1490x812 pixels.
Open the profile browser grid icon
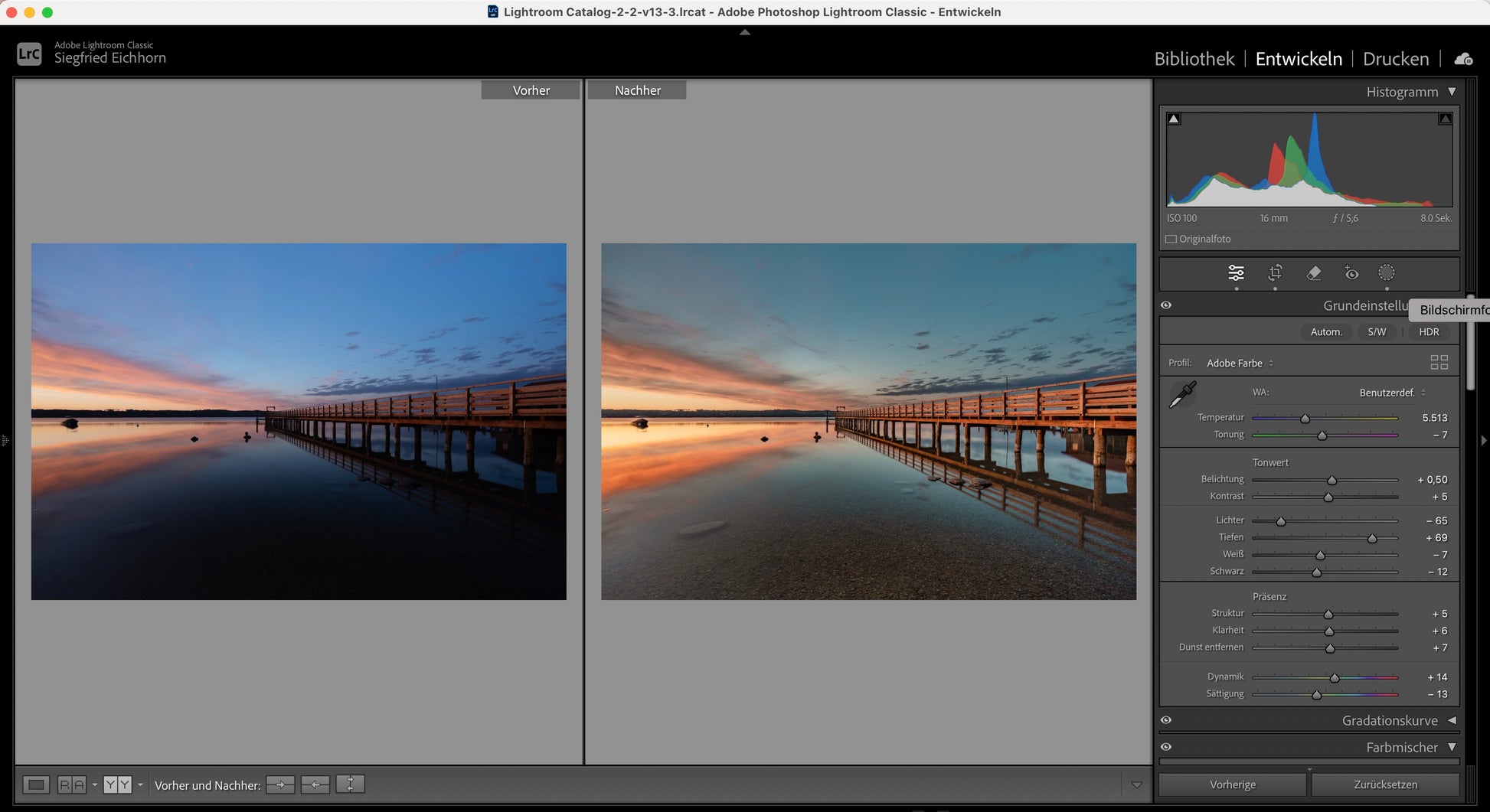pyautogui.click(x=1439, y=363)
